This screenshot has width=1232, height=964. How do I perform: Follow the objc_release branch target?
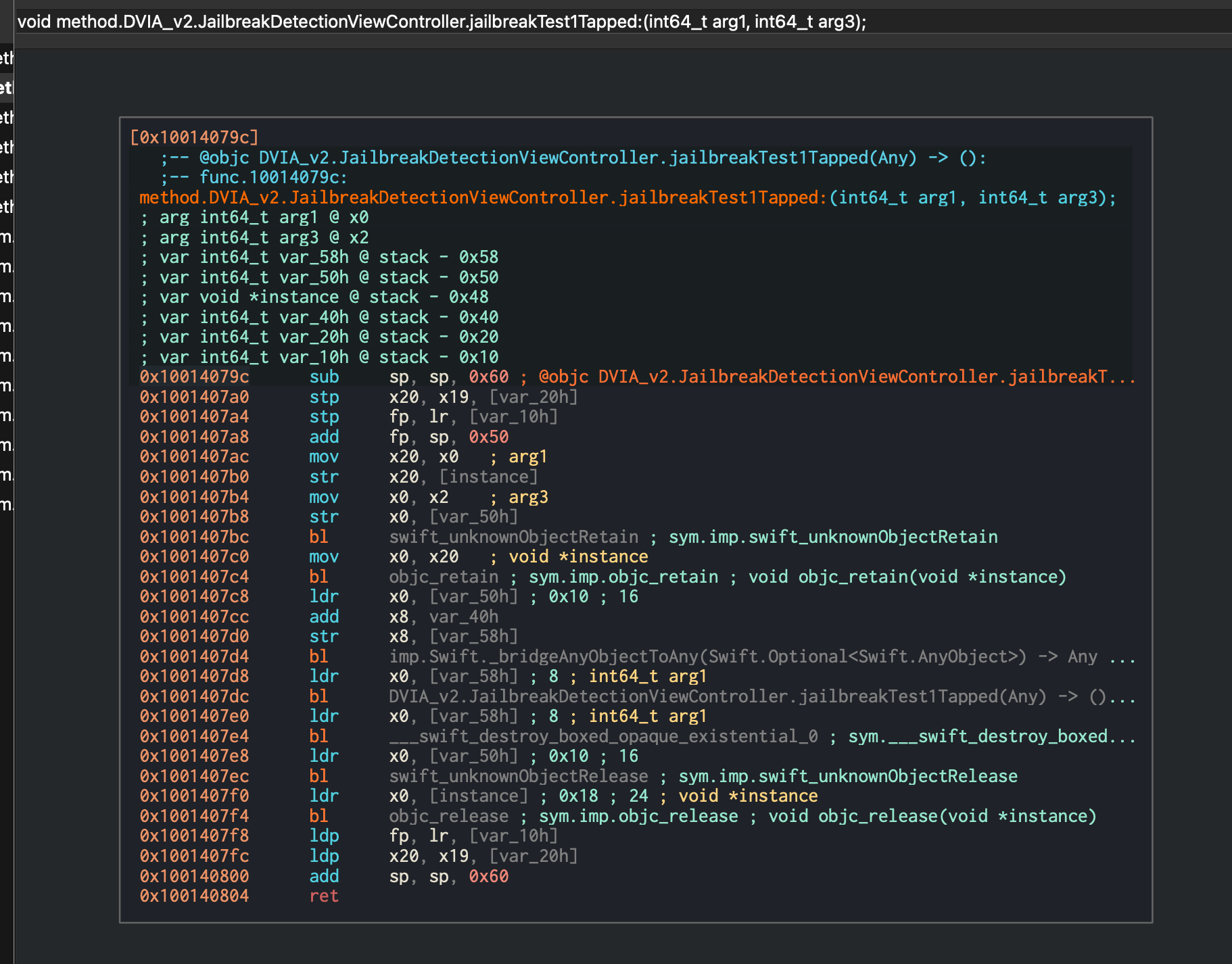tap(448, 816)
